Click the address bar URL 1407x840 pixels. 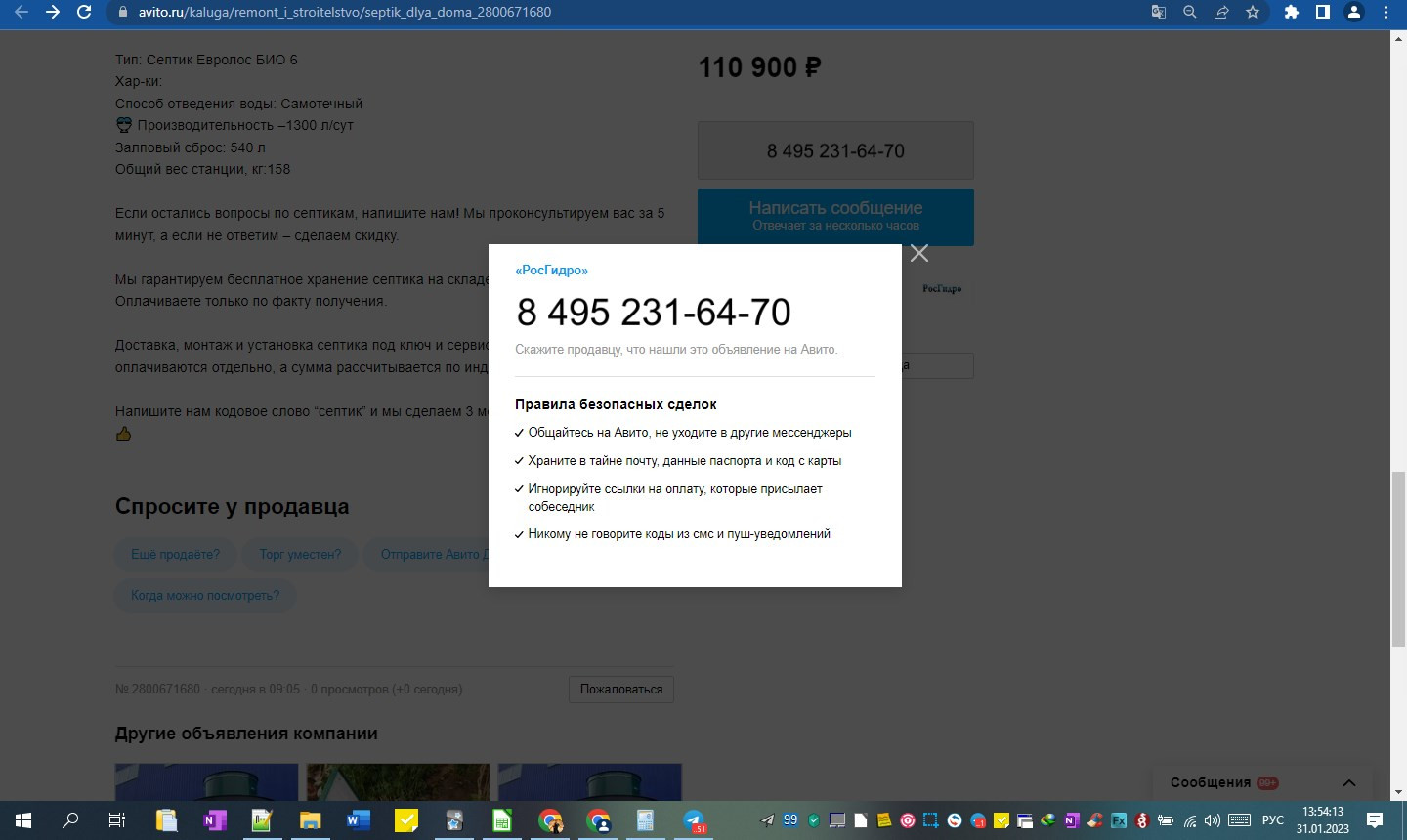[345, 12]
